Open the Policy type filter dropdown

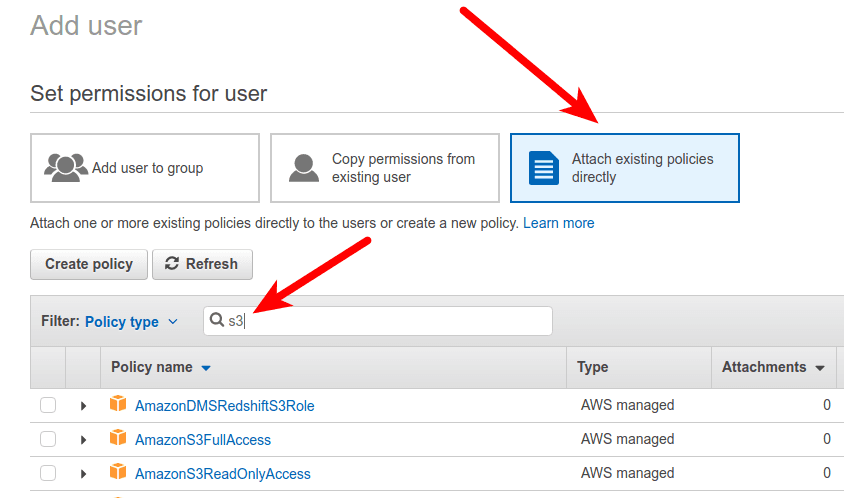[131, 321]
